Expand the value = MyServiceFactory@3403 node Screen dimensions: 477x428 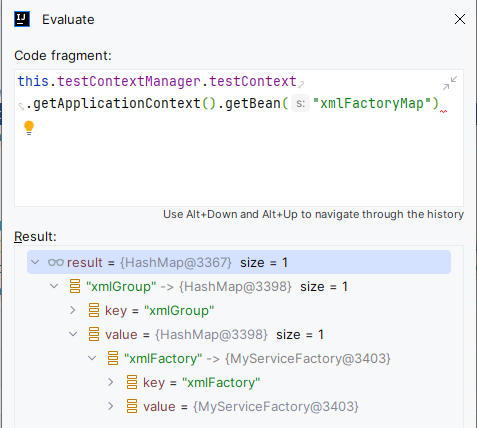click(111, 406)
